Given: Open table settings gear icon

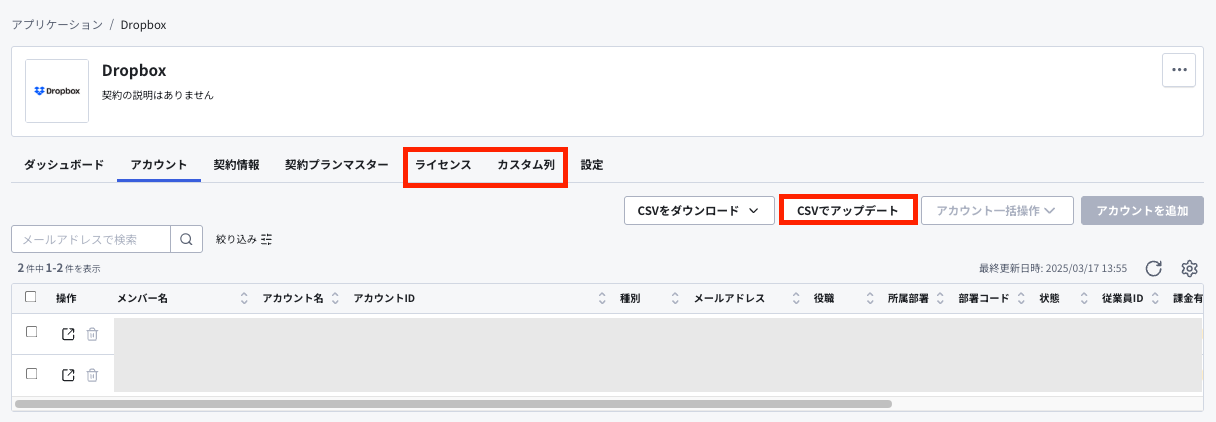Looking at the screenshot, I should click(1189, 268).
